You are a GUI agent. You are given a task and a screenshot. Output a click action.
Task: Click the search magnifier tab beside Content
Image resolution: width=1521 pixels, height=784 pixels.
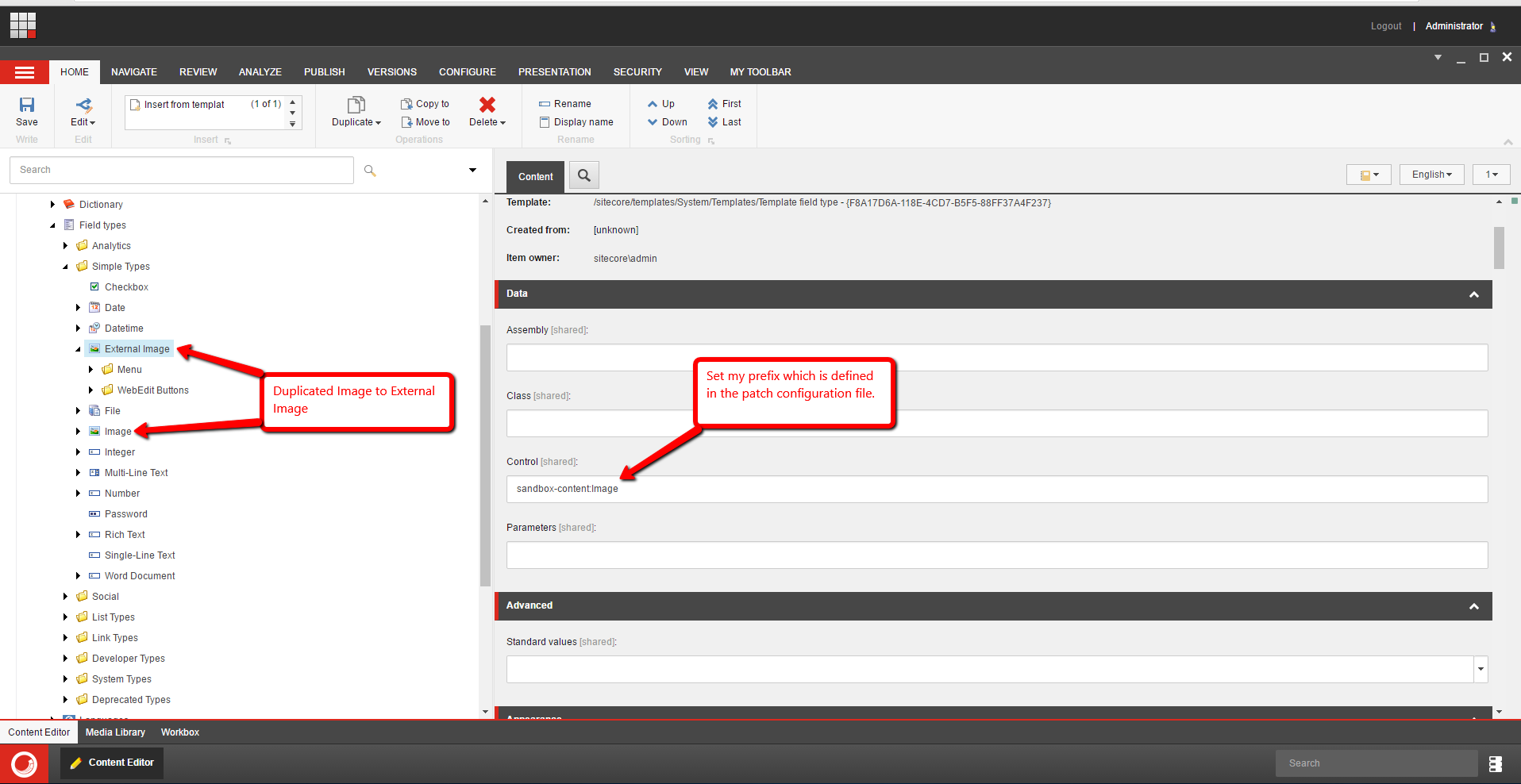pyautogui.click(x=584, y=176)
